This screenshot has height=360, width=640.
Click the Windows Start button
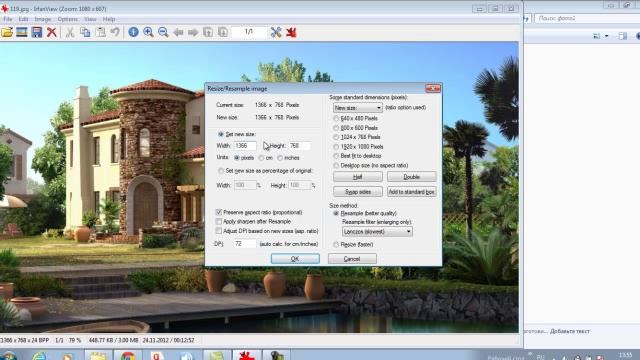point(8,356)
